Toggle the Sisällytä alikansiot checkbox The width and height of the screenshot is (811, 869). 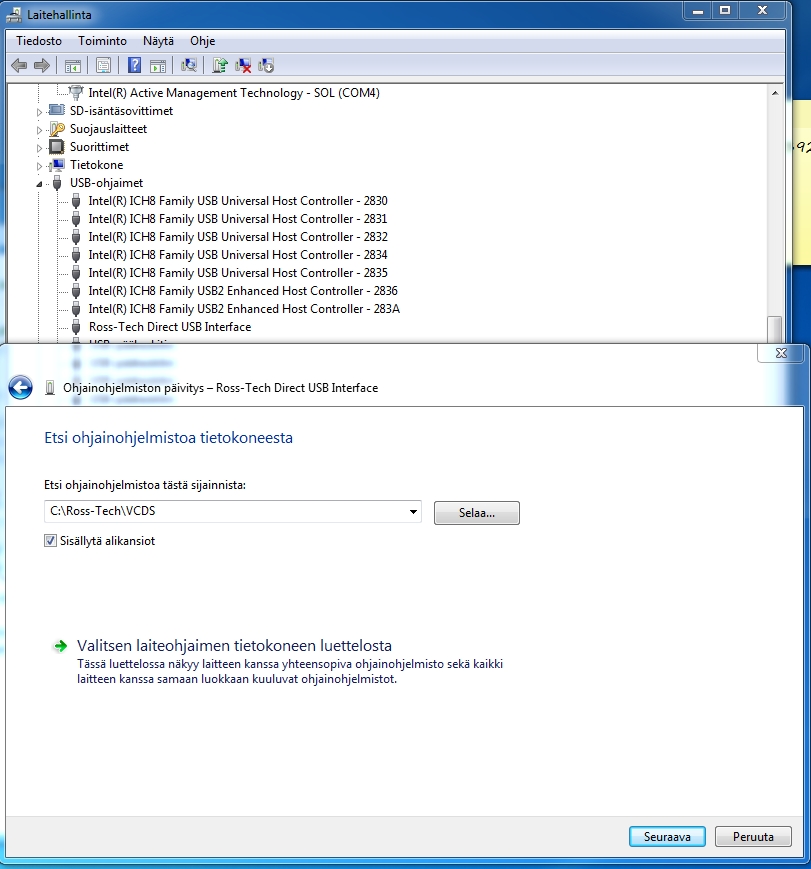point(51,541)
